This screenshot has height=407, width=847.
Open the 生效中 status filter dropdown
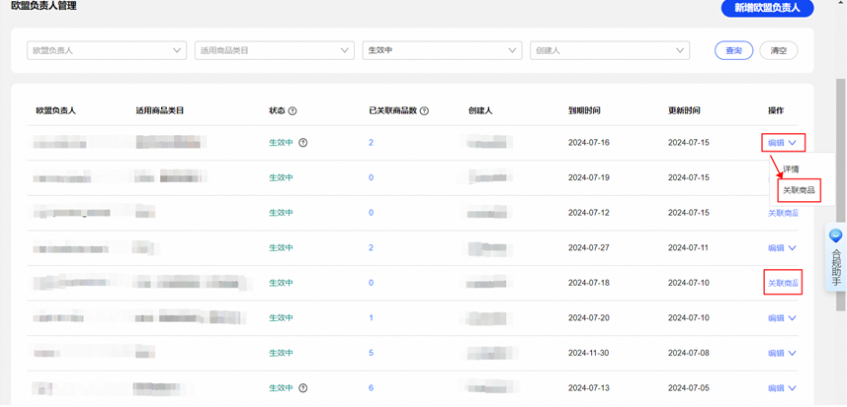(x=442, y=50)
